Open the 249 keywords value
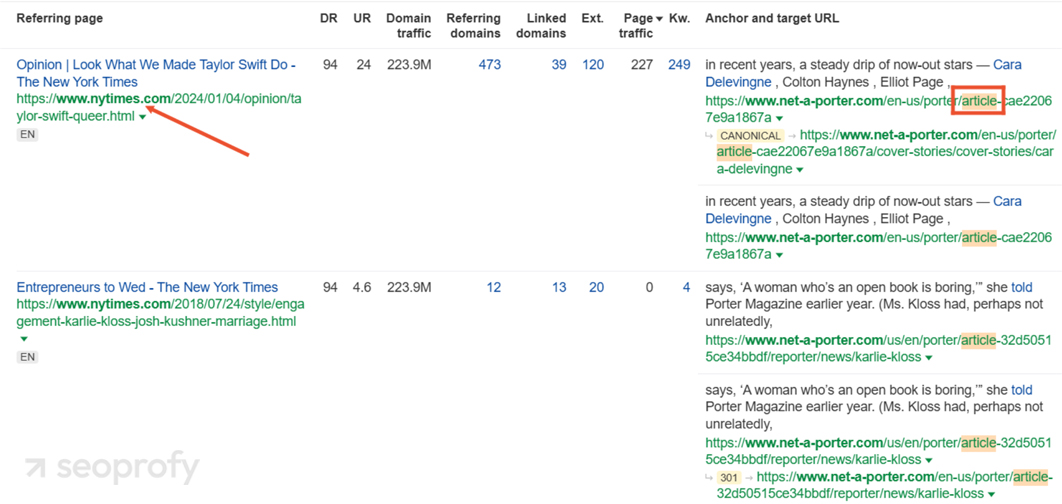The height and width of the screenshot is (504, 1062). (679, 65)
